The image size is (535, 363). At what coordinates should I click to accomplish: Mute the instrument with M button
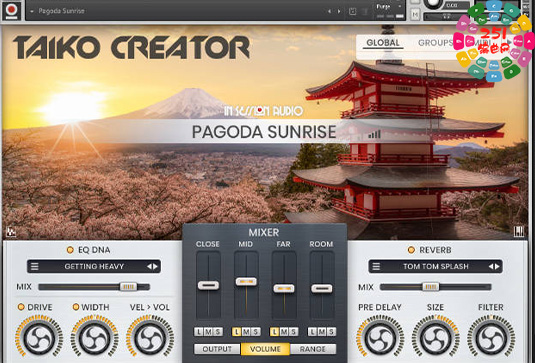tap(415, 15)
